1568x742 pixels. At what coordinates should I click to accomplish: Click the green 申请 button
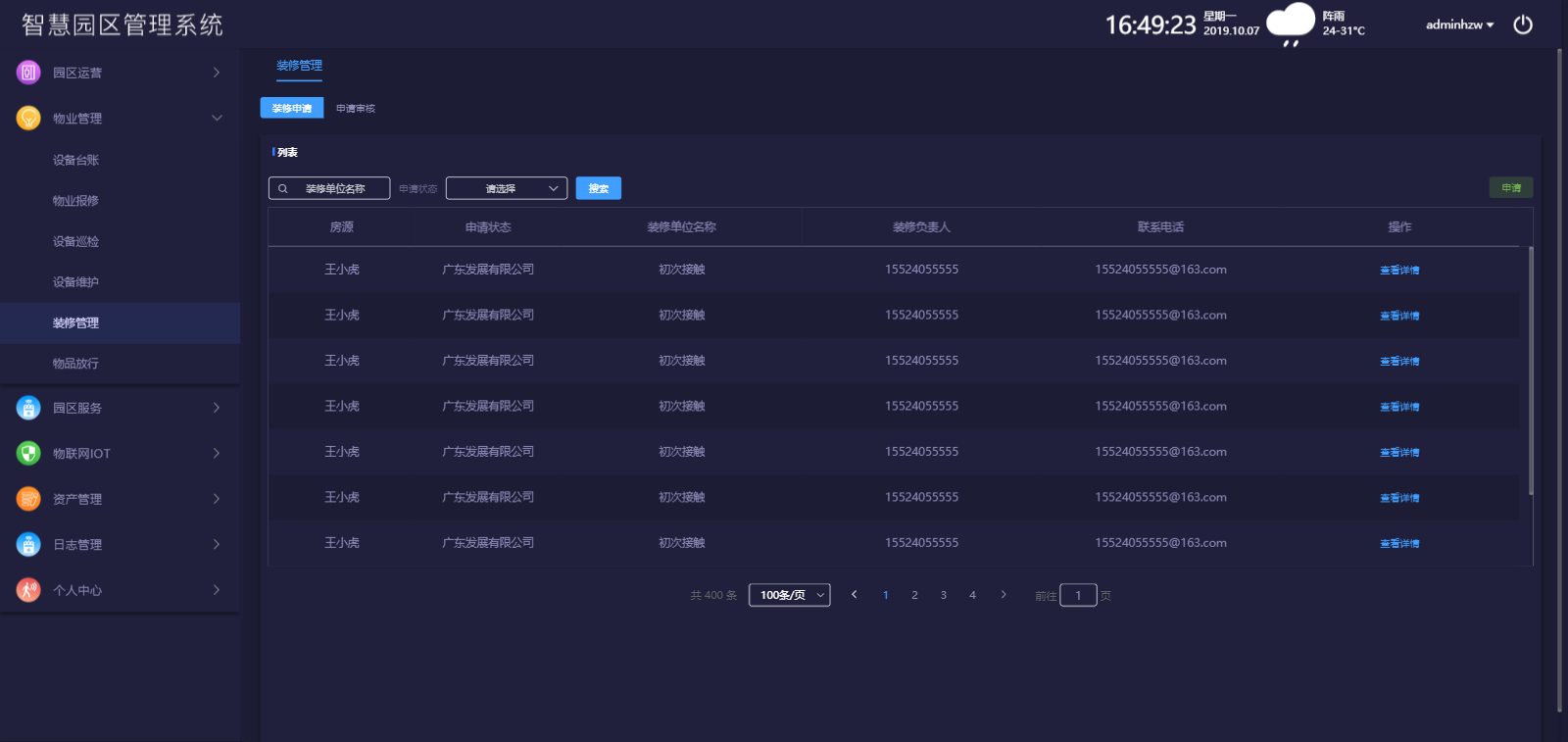[1510, 188]
